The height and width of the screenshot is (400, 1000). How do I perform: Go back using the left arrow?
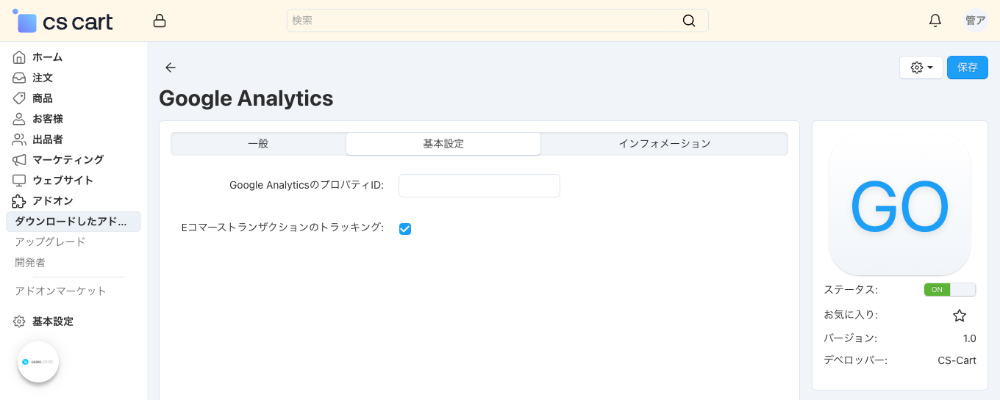pyautogui.click(x=170, y=67)
